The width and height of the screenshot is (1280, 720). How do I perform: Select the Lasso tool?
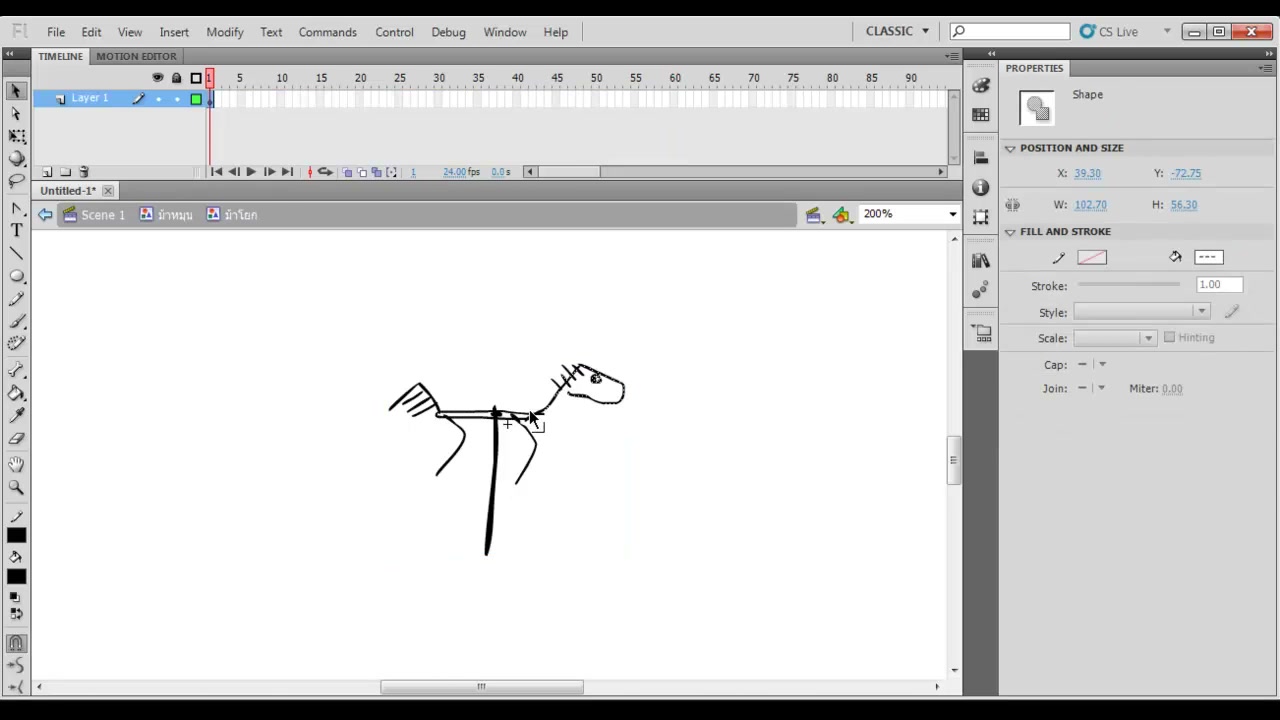(x=16, y=181)
